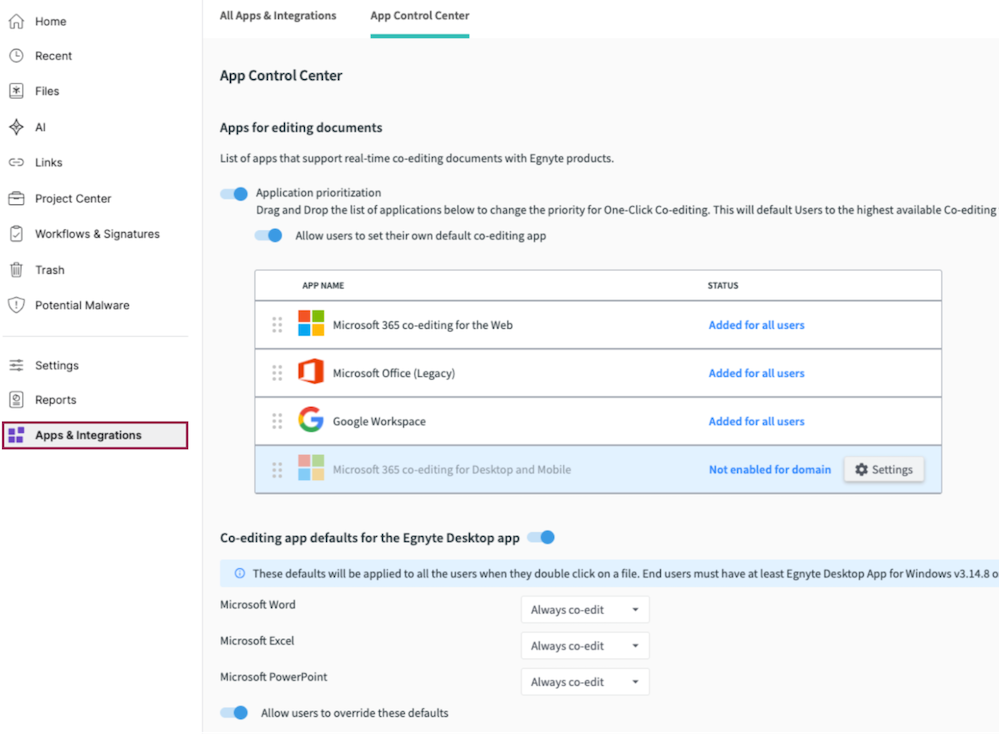The width and height of the screenshot is (999, 734).
Task: Click the Recent clock icon
Action: coord(17,55)
